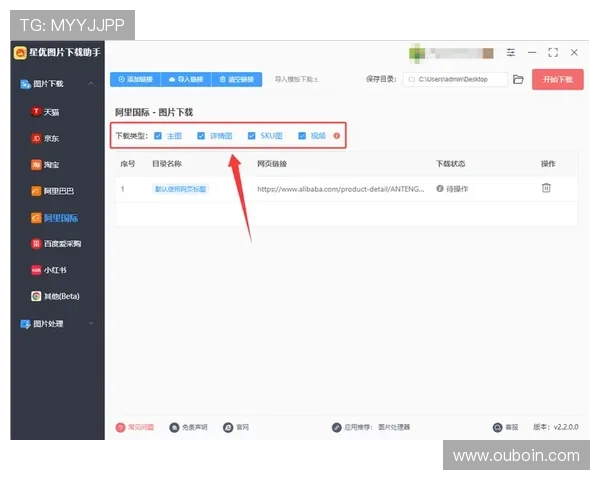Screen dimensions: 600x480
Task: Click the version v2.2.0.0 text
Action: pyautogui.click(x=556, y=427)
